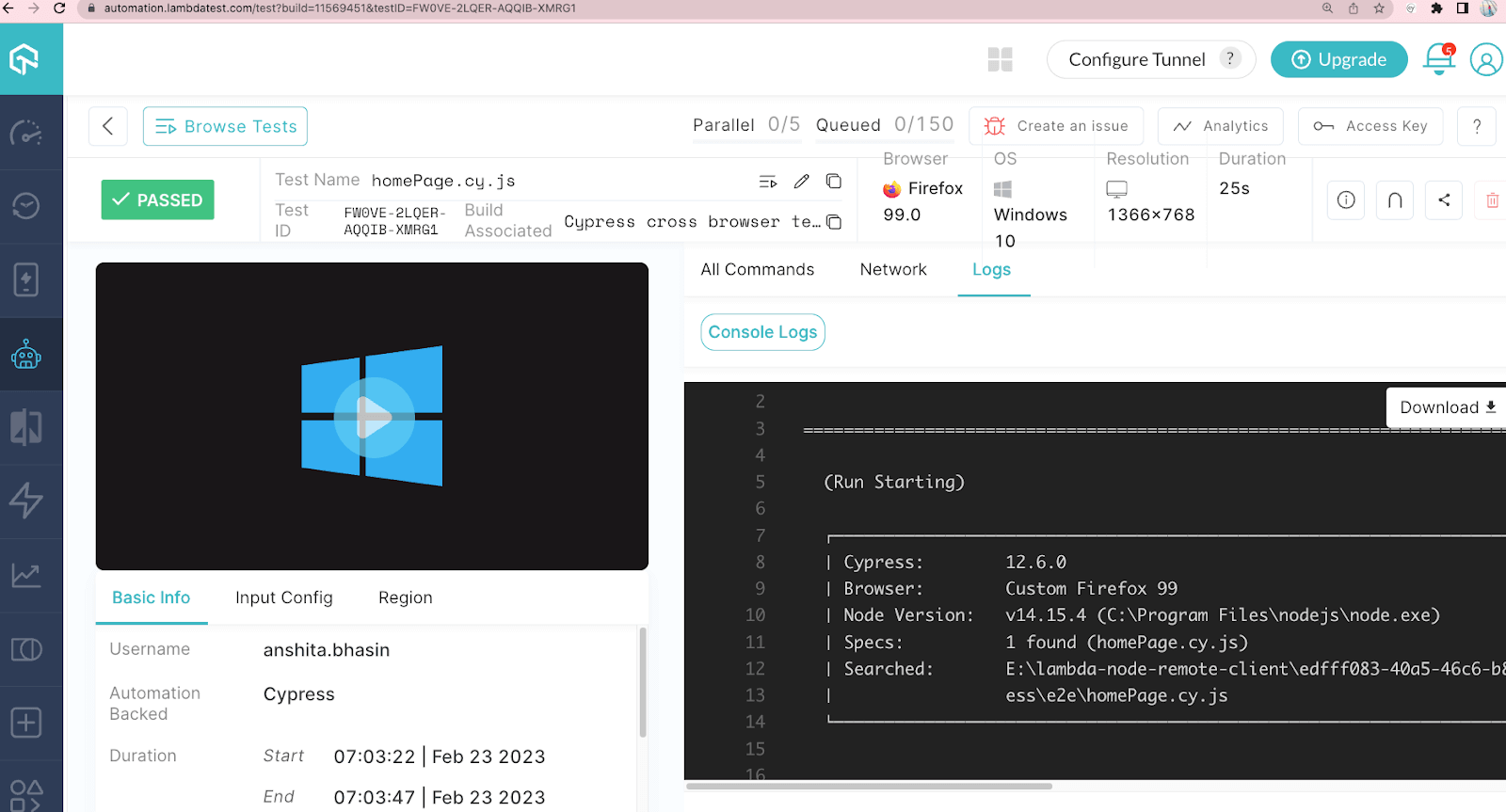Select the Basic Info tab
The image size is (1506, 812).
click(x=152, y=597)
